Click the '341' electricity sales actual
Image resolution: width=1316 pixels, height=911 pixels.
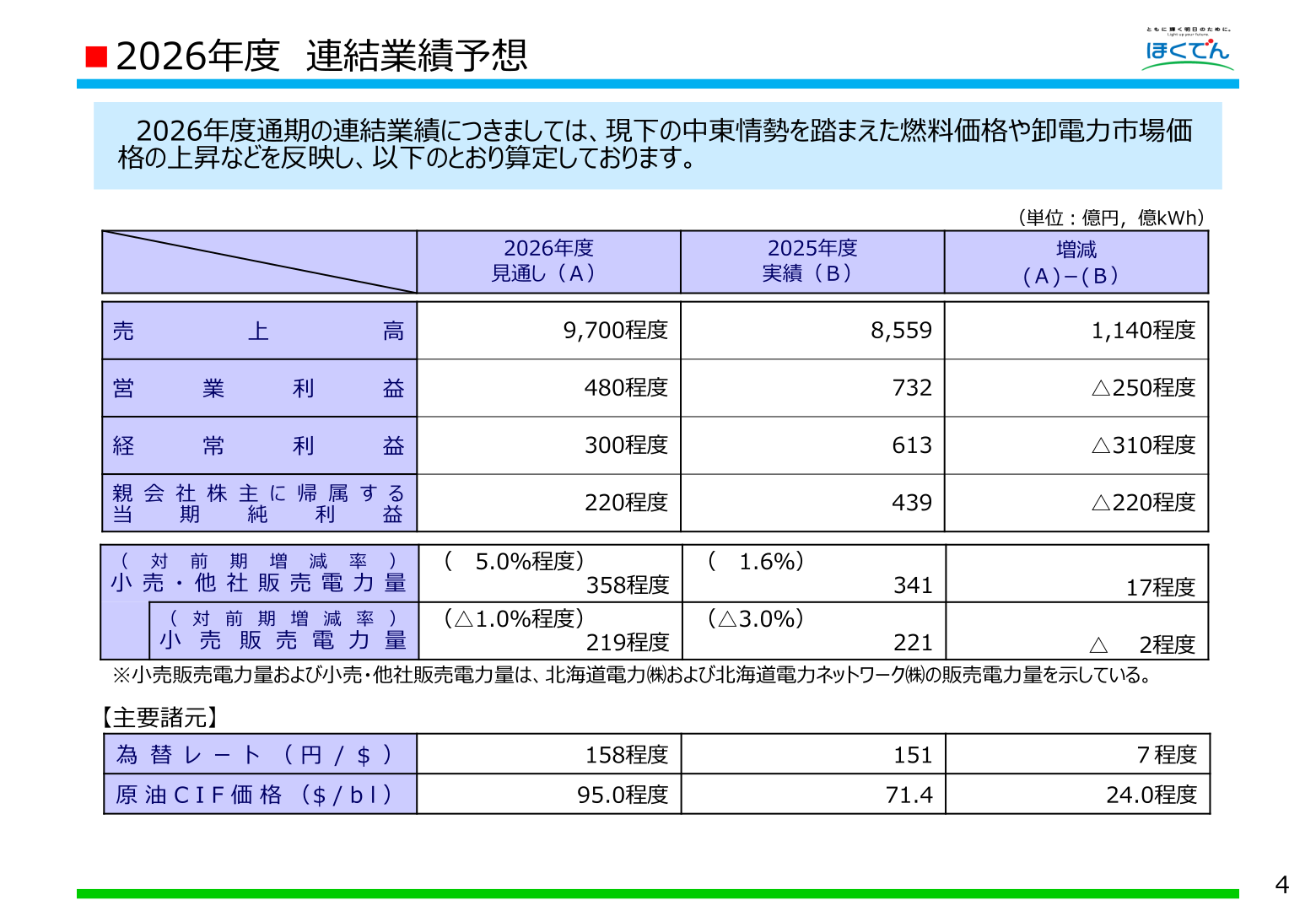point(913,585)
